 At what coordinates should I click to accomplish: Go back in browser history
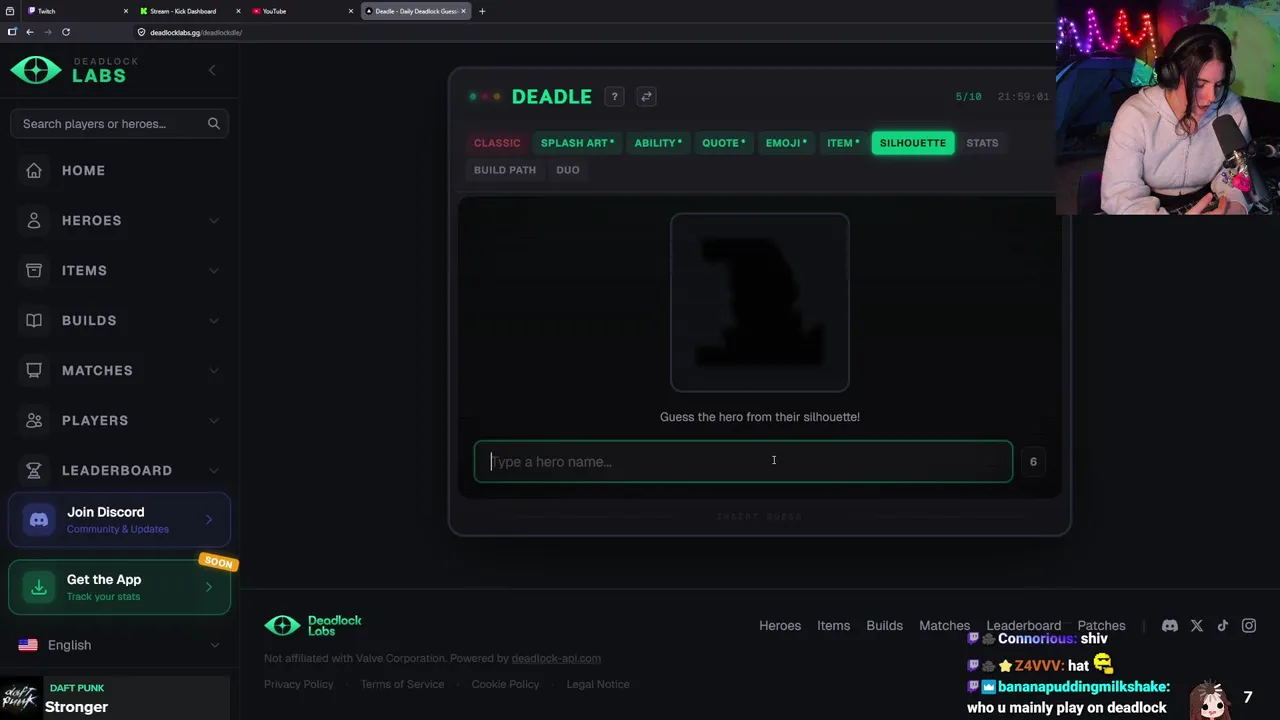[x=29, y=32]
